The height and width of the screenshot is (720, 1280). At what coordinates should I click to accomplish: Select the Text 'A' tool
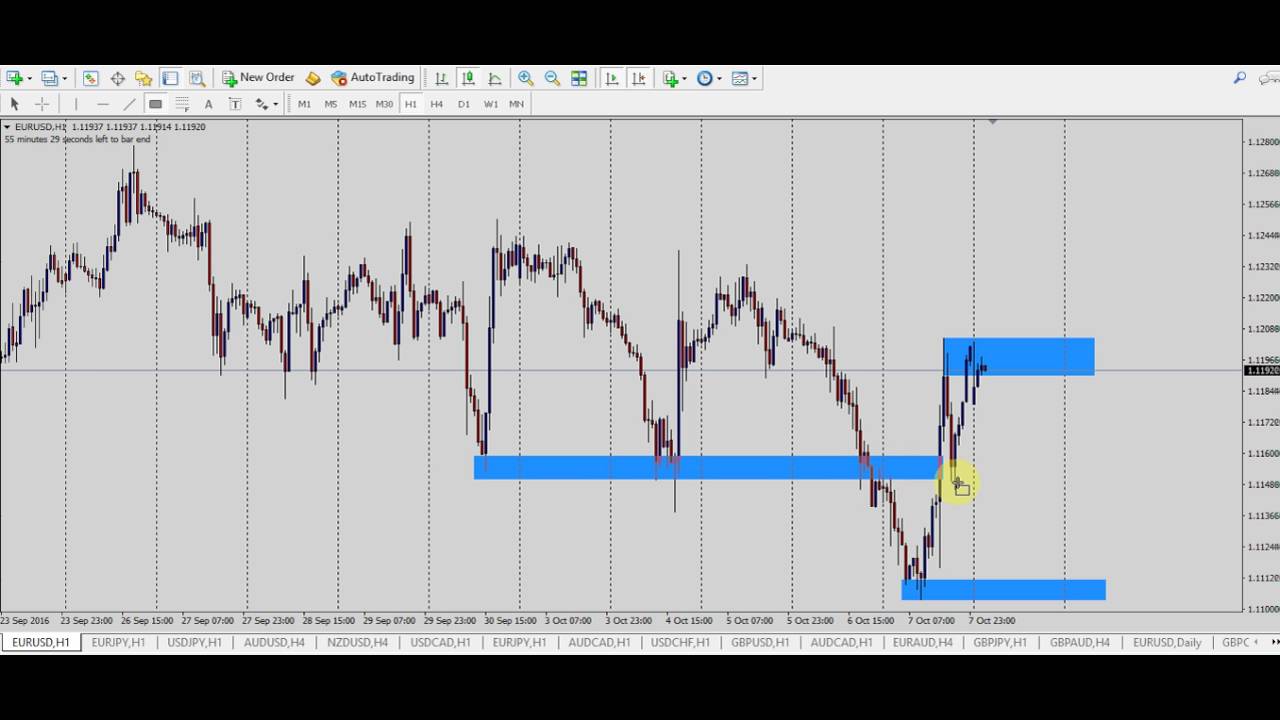point(208,104)
